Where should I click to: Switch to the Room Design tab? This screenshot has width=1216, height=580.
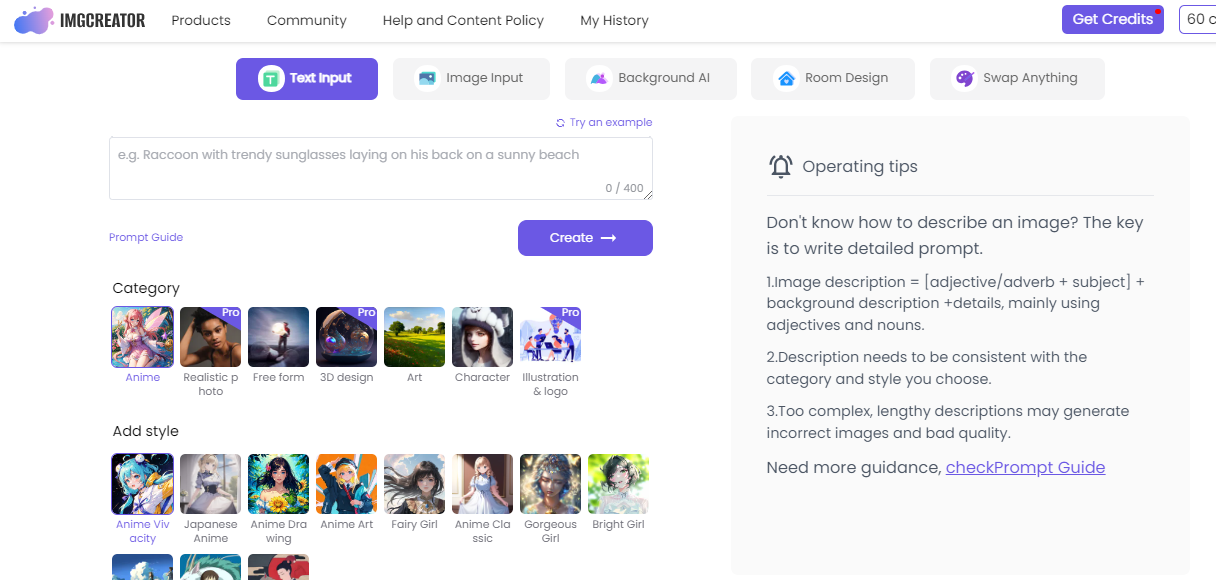(x=833, y=79)
